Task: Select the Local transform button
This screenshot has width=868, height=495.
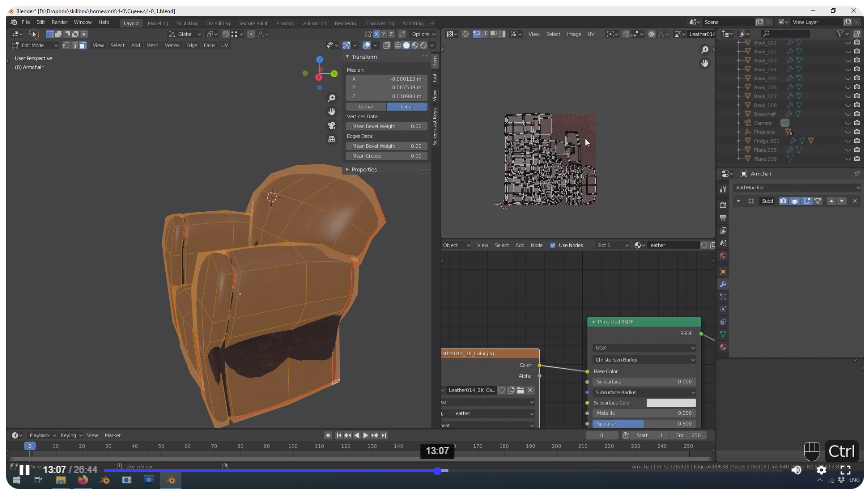Action: pos(406,106)
